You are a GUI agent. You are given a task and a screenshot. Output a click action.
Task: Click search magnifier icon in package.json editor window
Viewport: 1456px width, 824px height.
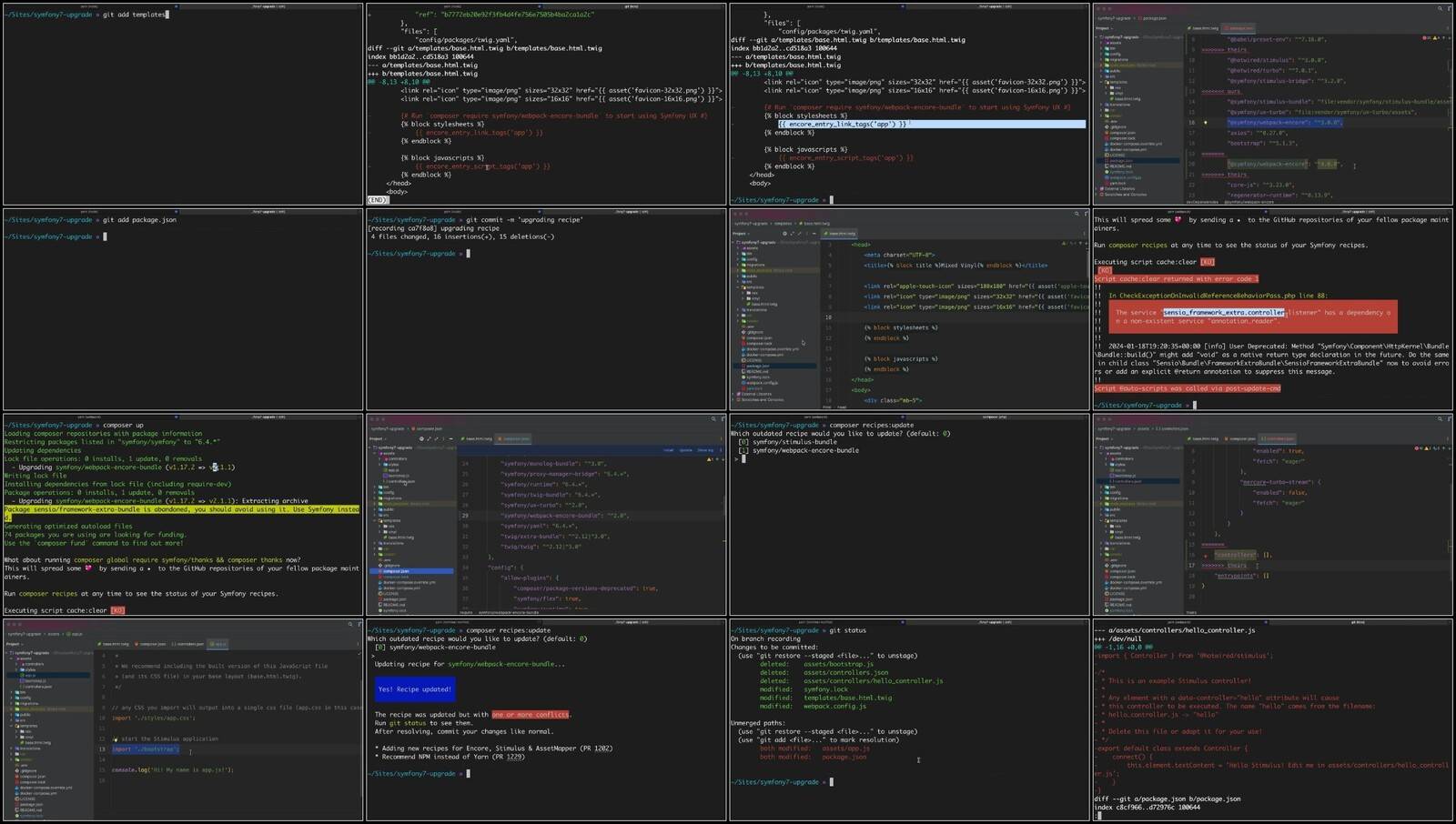(1440, 8)
